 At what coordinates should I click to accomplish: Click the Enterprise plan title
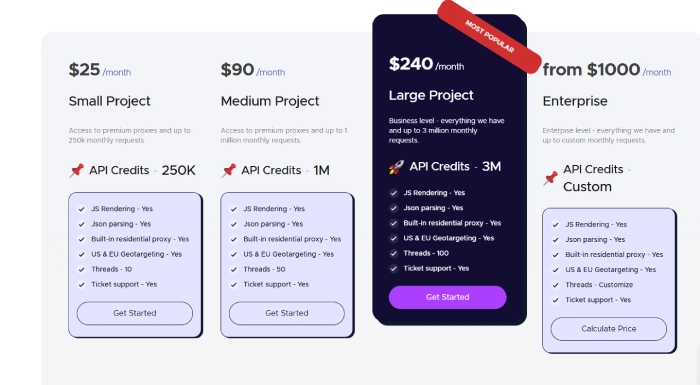click(575, 101)
